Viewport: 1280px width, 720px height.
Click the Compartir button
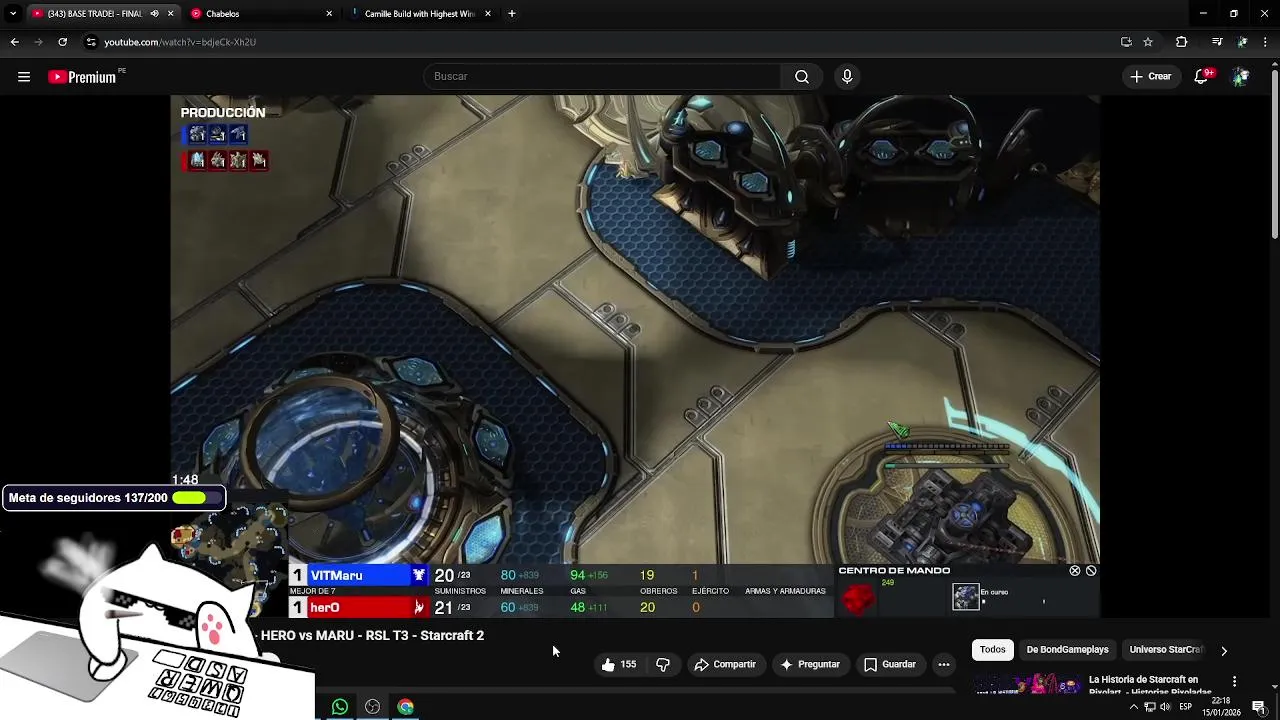725,664
